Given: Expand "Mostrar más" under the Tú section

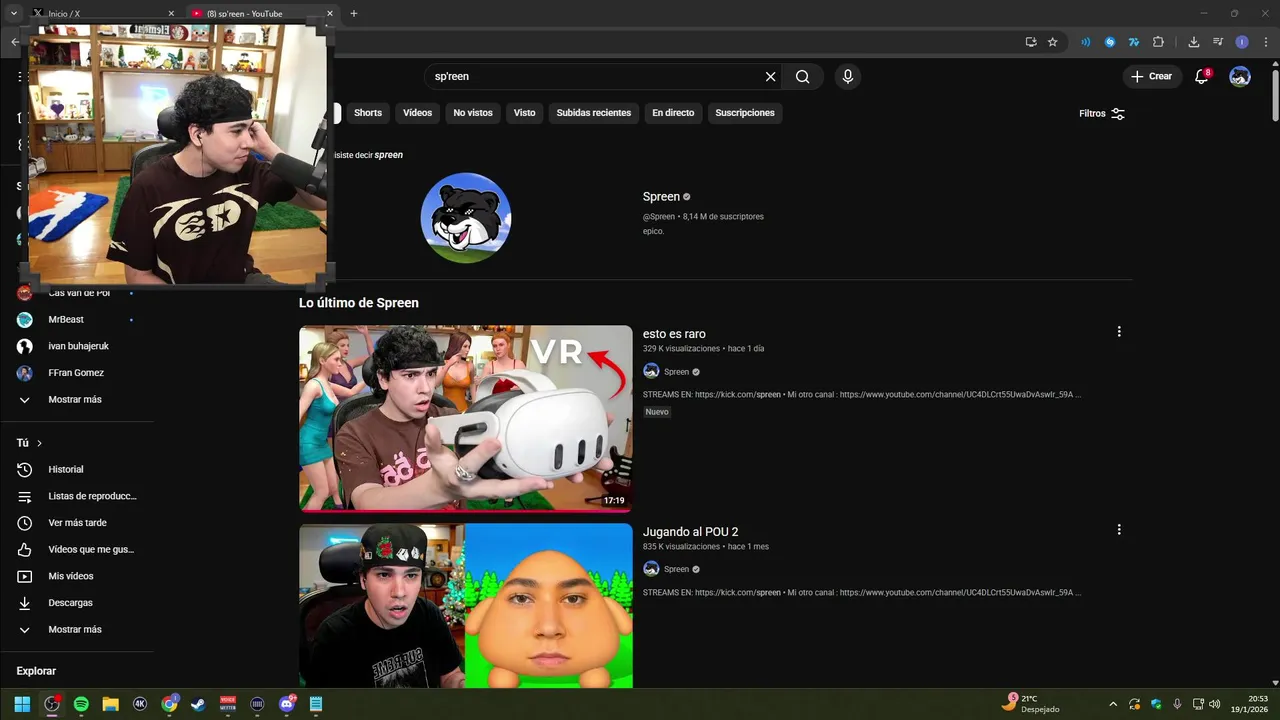Looking at the screenshot, I should click(x=77, y=629).
